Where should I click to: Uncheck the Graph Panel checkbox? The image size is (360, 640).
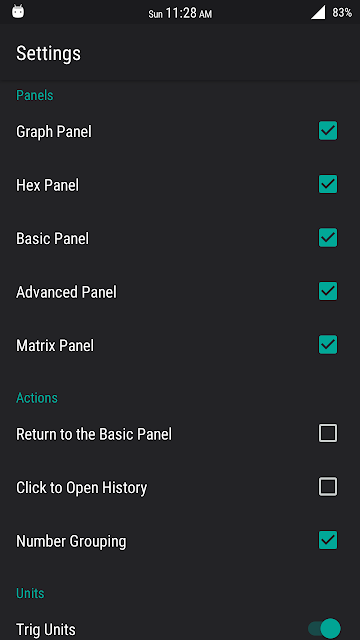pyautogui.click(x=328, y=131)
